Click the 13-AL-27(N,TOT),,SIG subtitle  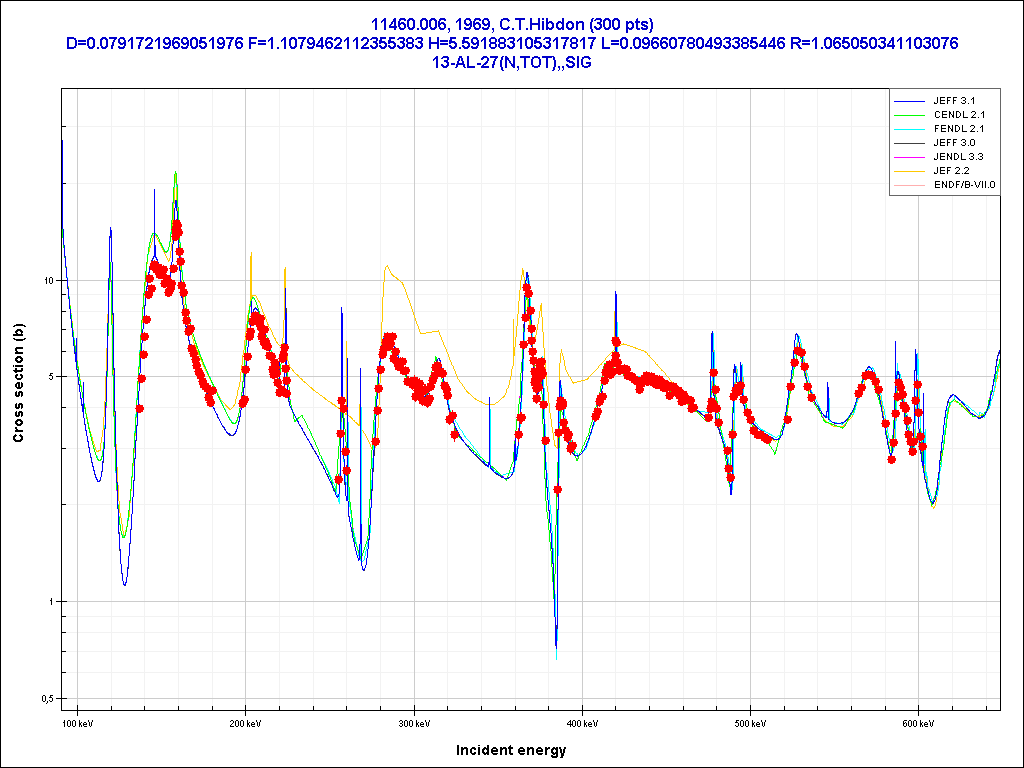pos(512,62)
